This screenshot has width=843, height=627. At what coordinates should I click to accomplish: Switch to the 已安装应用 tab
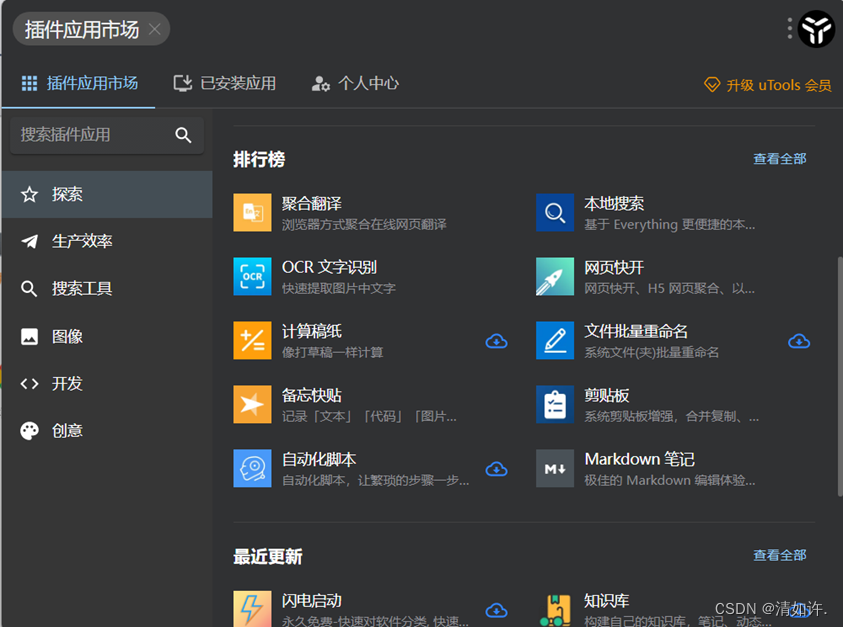(225, 83)
